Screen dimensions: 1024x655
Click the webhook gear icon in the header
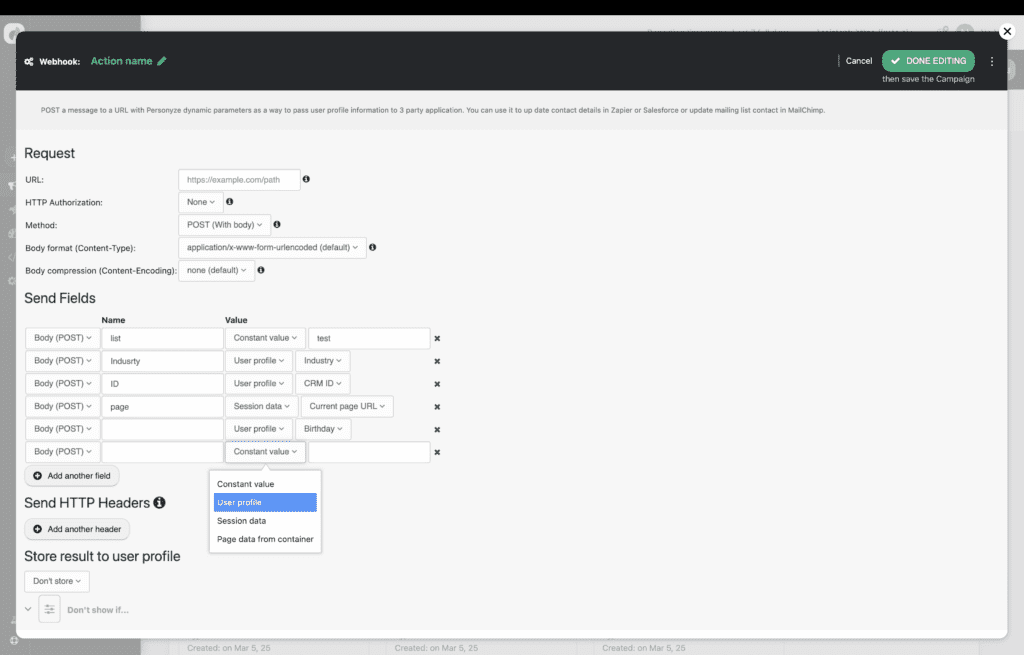(28, 61)
